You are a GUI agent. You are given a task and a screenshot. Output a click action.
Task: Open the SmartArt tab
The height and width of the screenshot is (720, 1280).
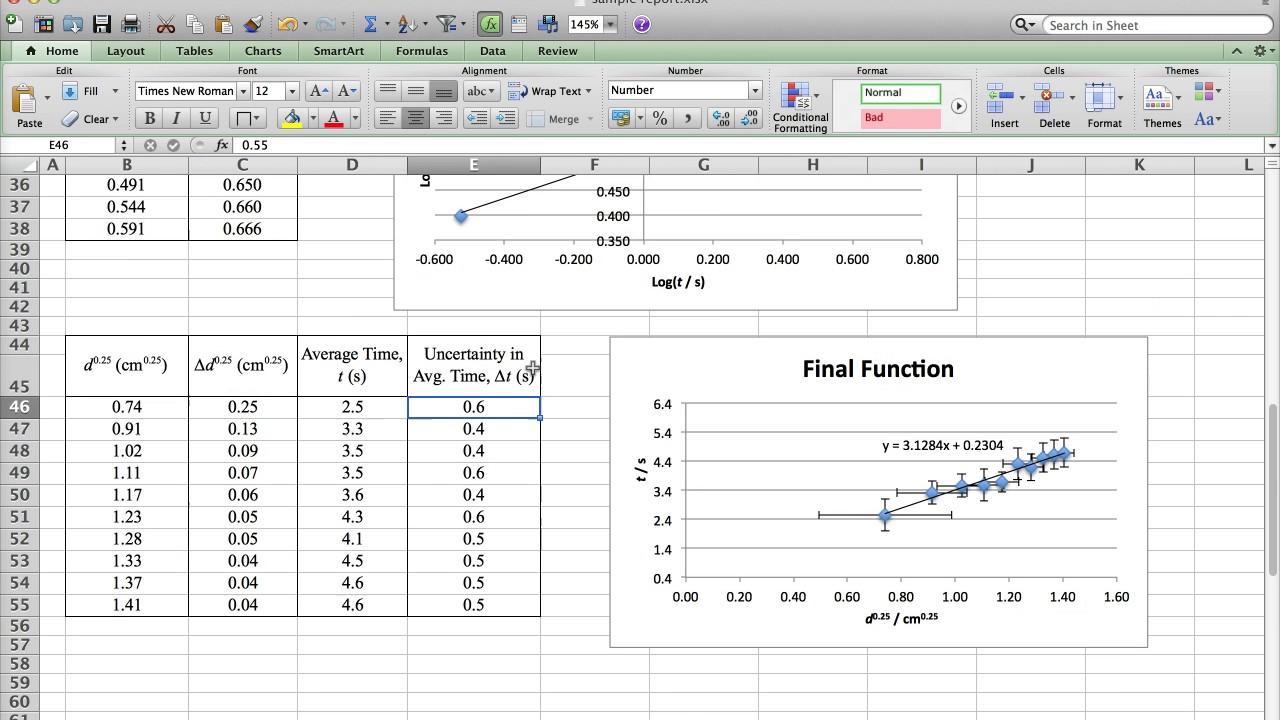[339, 51]
